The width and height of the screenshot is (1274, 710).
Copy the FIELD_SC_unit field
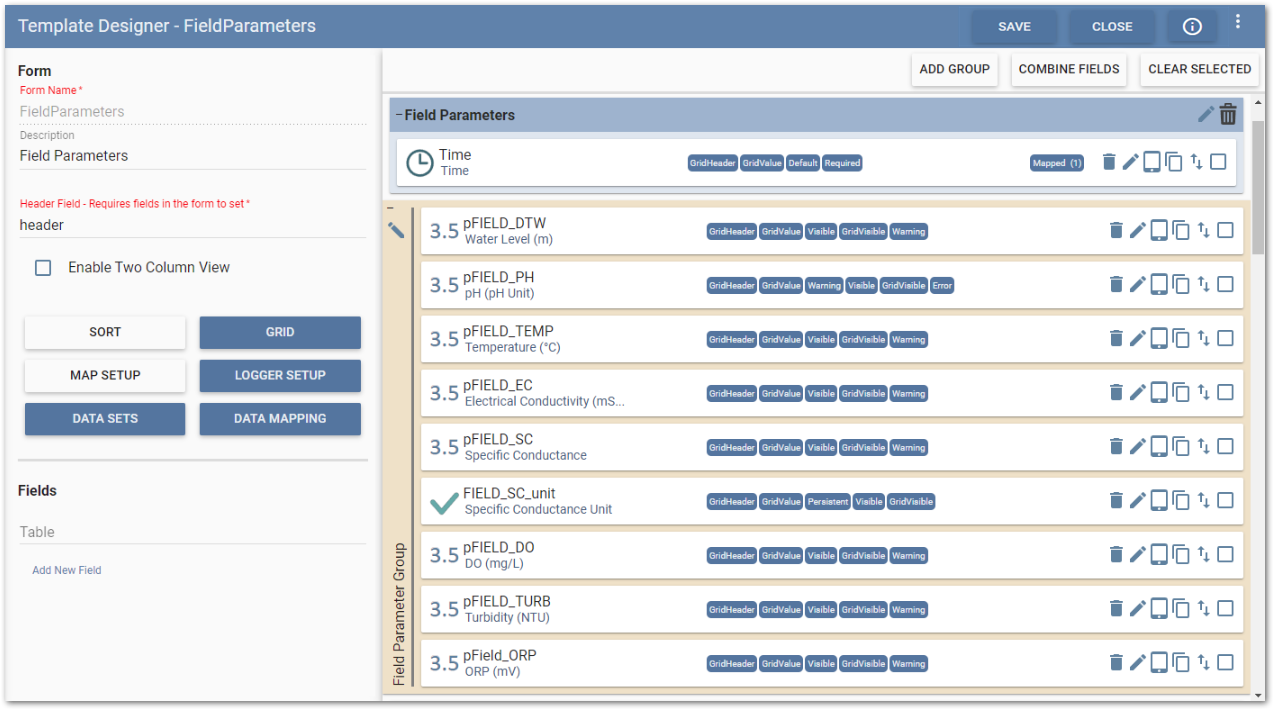tap(1181, 500)
